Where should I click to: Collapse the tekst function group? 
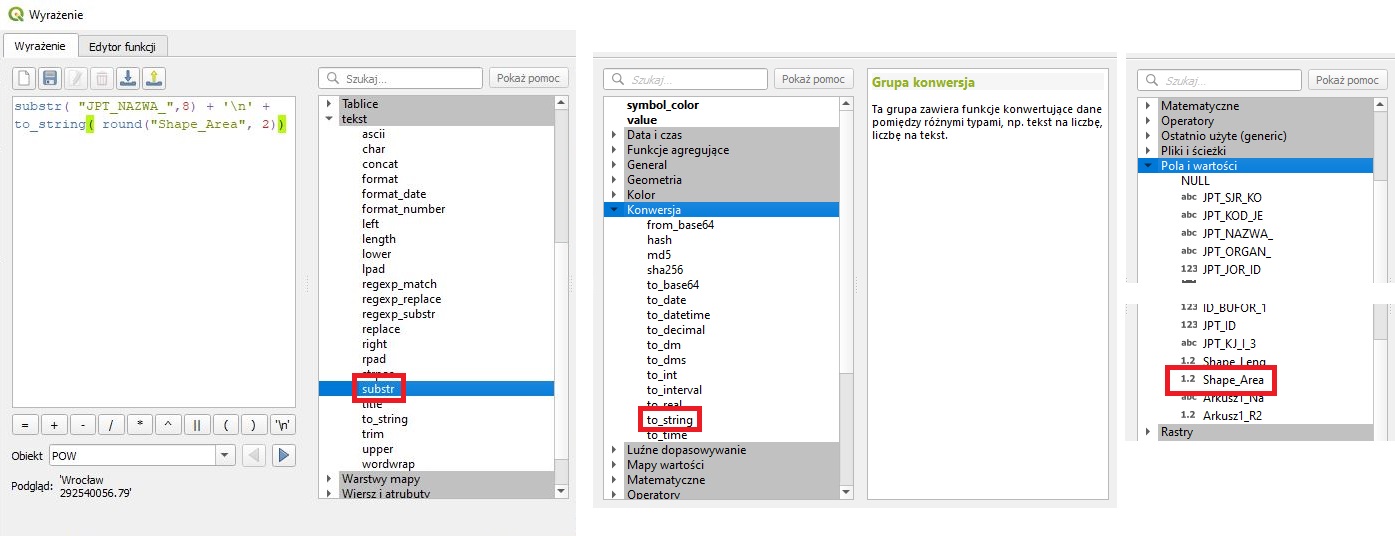coord(328,119)
